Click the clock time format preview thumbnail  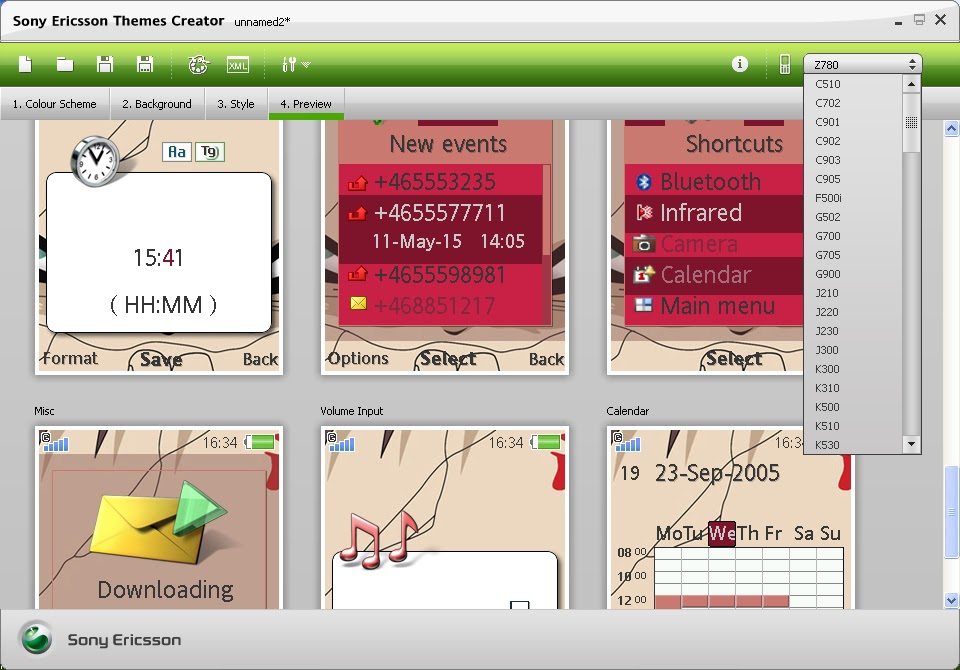click(x=159, y=247)
